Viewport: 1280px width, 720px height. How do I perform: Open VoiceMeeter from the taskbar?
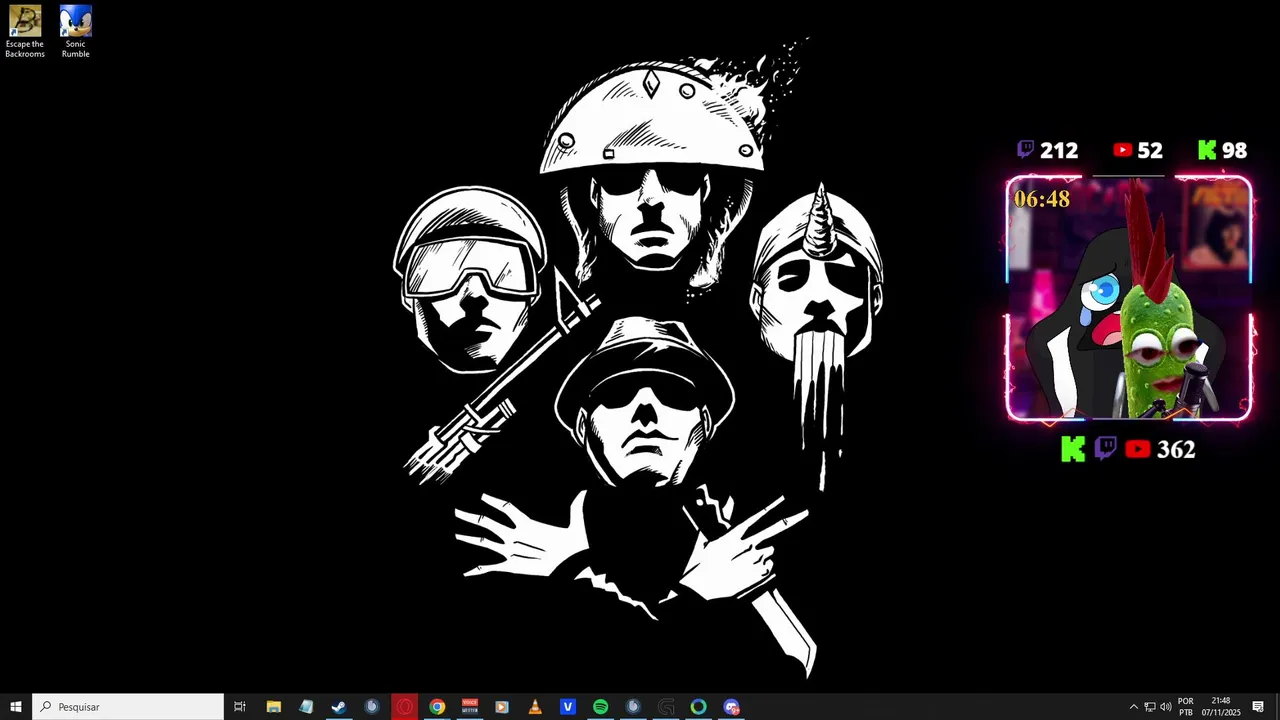tap(470, 707)
